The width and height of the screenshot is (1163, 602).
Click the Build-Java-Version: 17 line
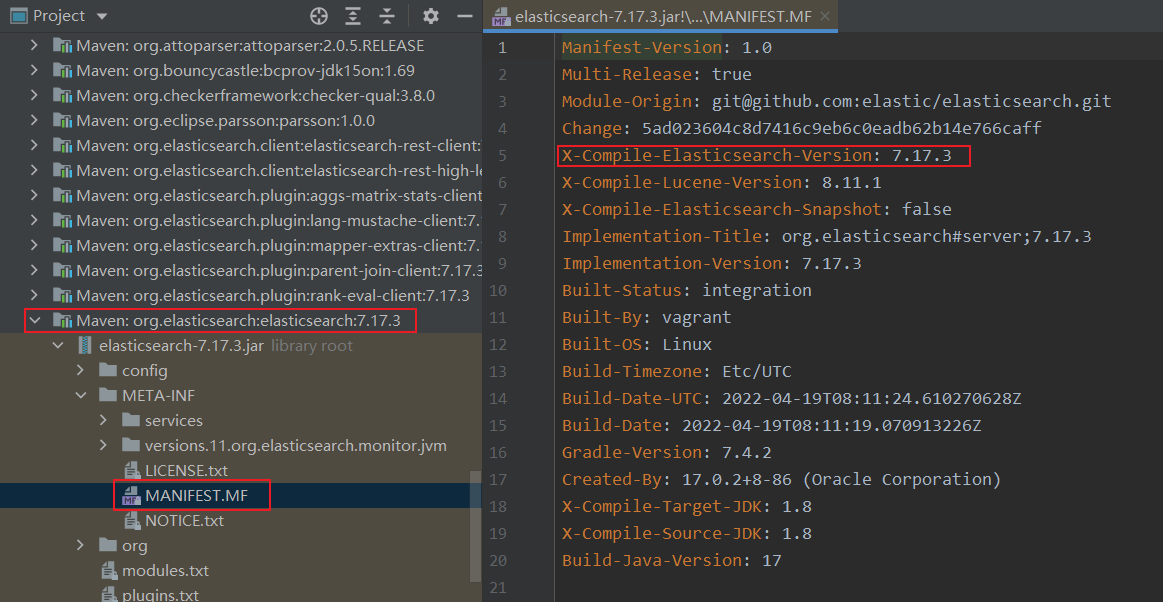click(x=672, y=560)
